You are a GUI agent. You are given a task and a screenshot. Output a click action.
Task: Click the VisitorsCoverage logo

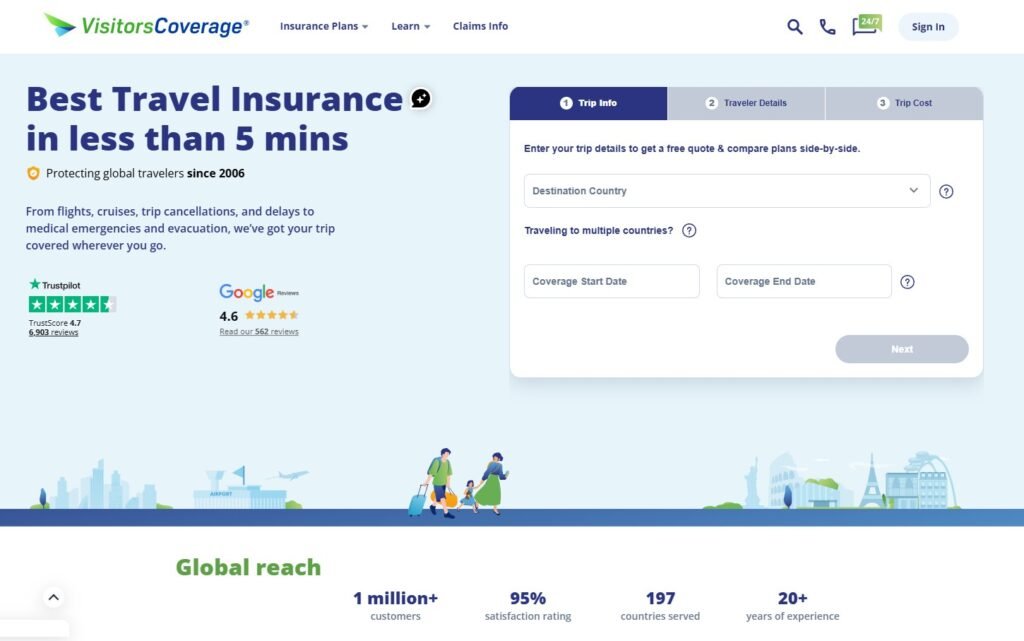tap(146, 26)
